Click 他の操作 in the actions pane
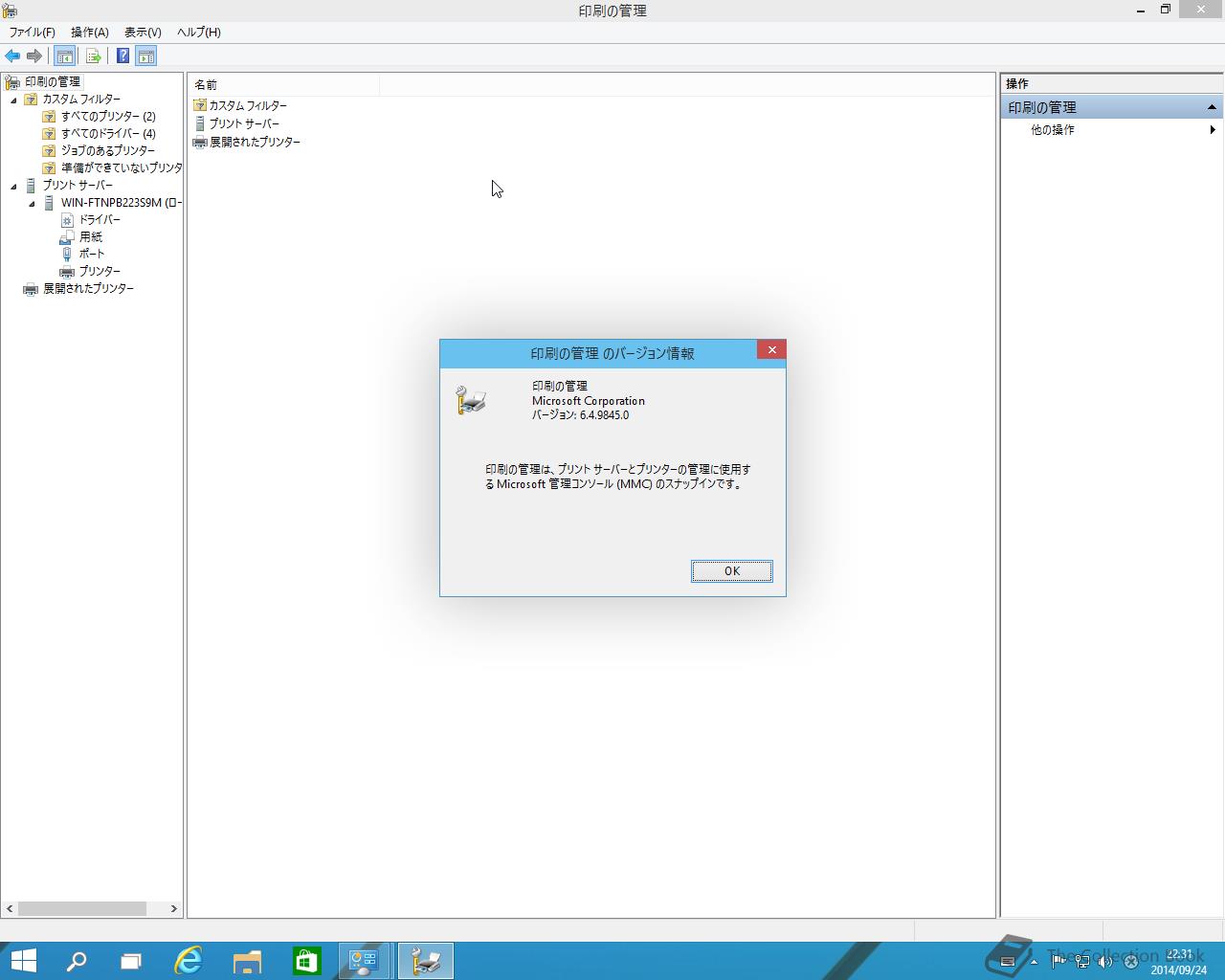Screen dimensions: 1225x980 (x=1053, y=130)
